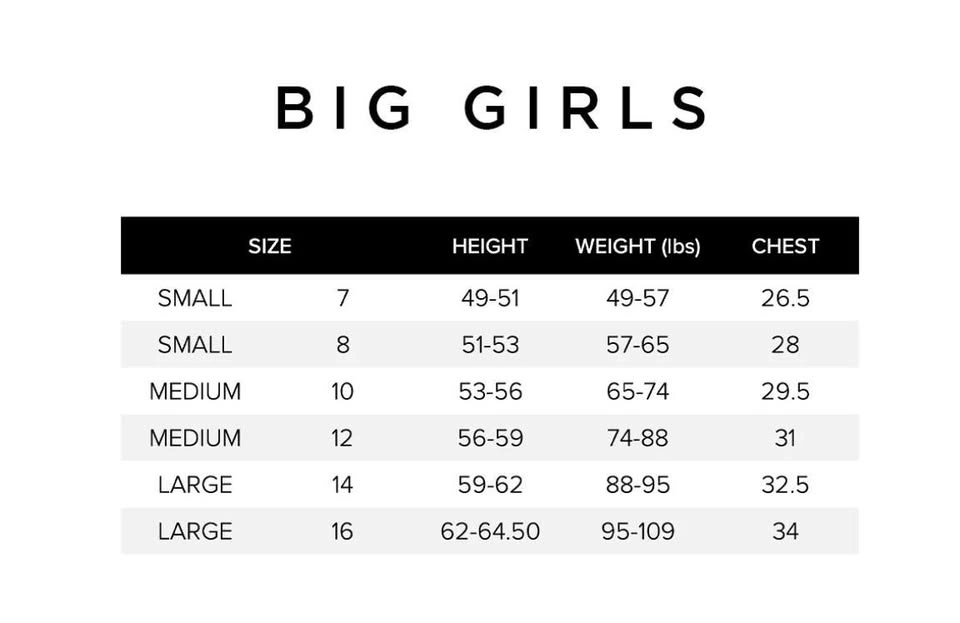The width and height of the screenshot is (960, 623).
Task: Select the size number 14 cell
Action: click(343, 485)
